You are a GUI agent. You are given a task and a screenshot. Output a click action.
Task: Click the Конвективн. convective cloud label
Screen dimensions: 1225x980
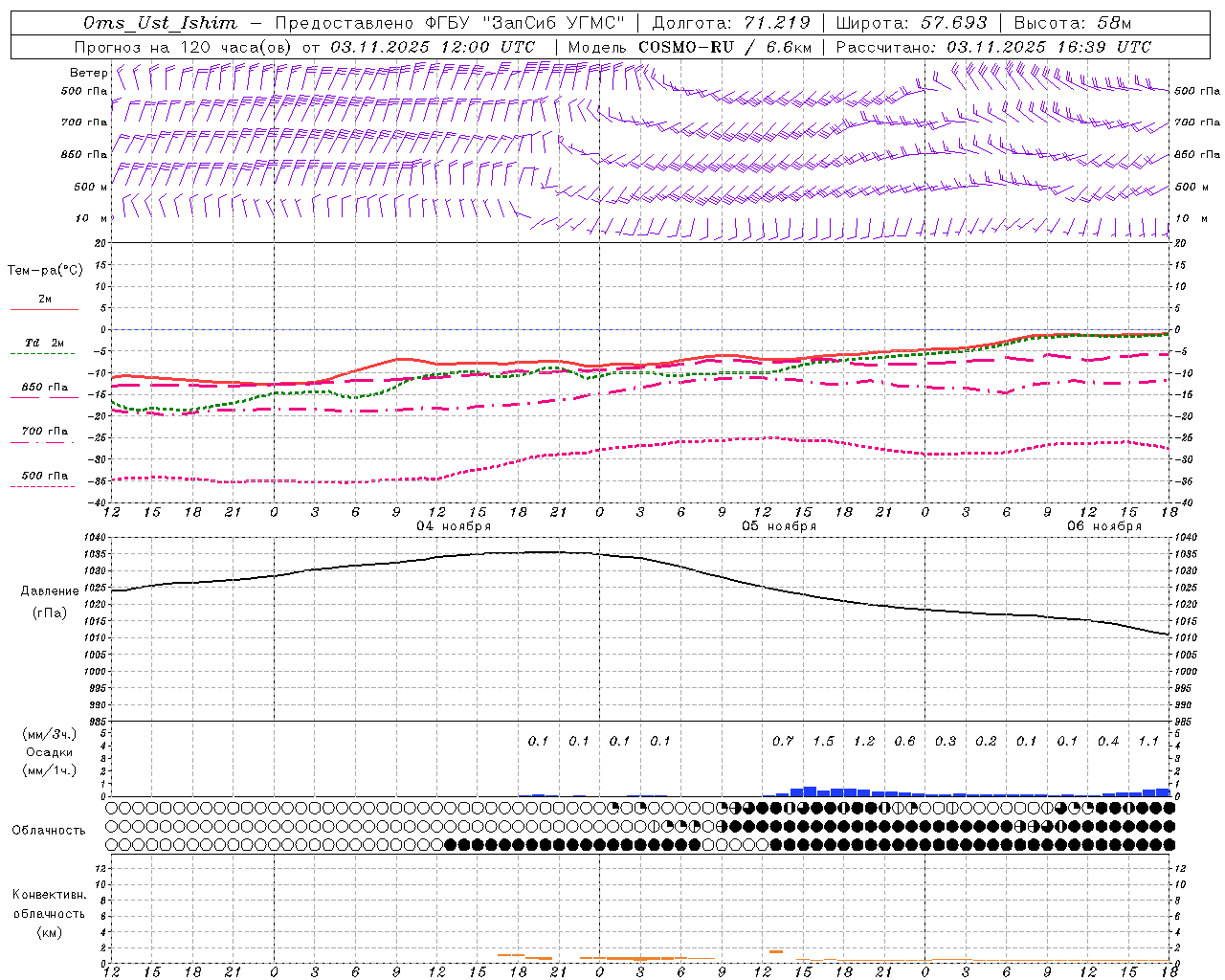pos(49,895)
